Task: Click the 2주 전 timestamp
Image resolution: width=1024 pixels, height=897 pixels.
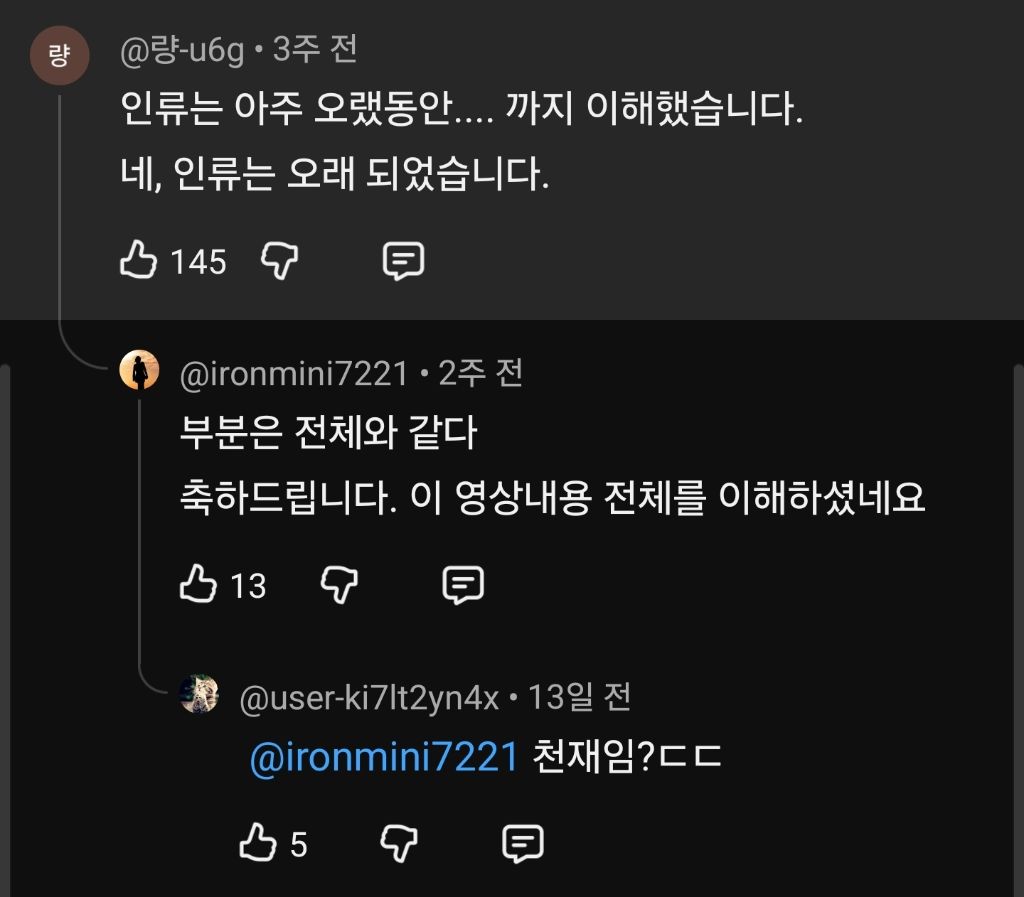Action: pos(480,374)
